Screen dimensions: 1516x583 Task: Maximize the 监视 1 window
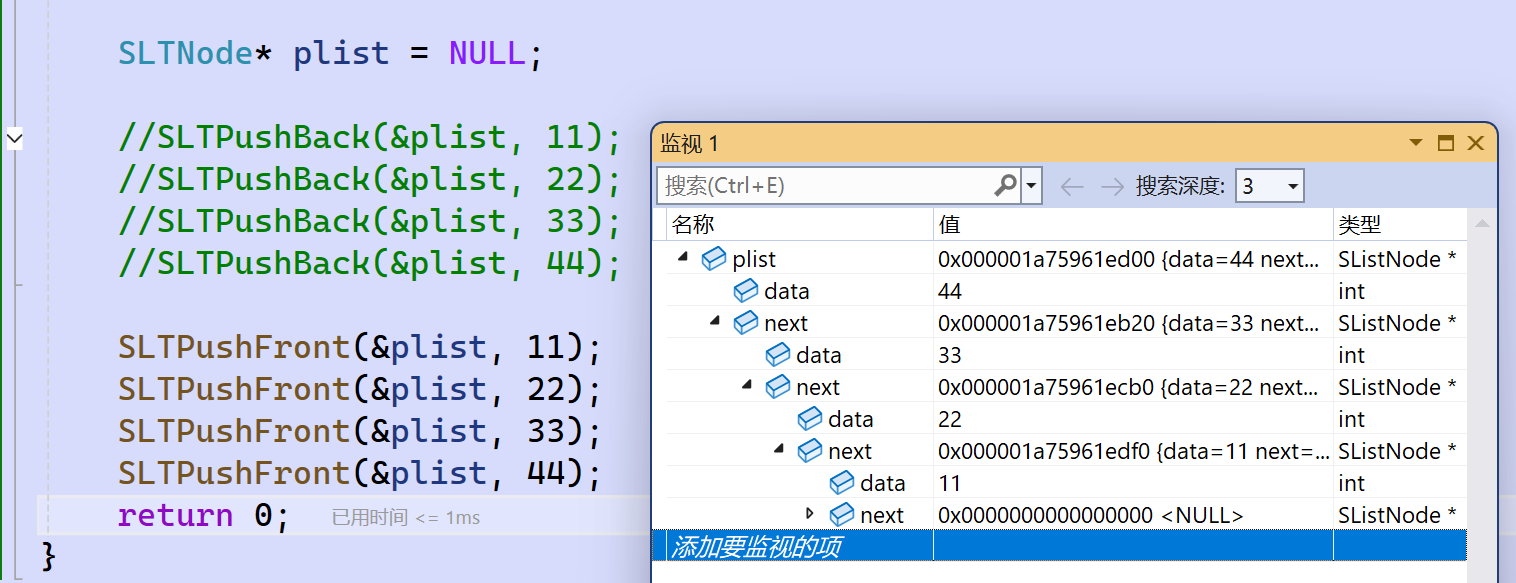(x=1446, y=143)
